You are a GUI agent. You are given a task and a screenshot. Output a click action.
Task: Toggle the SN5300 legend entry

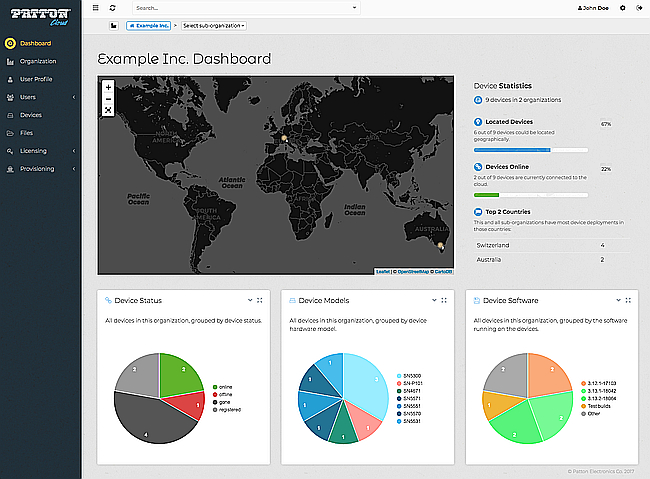[409, 376]
